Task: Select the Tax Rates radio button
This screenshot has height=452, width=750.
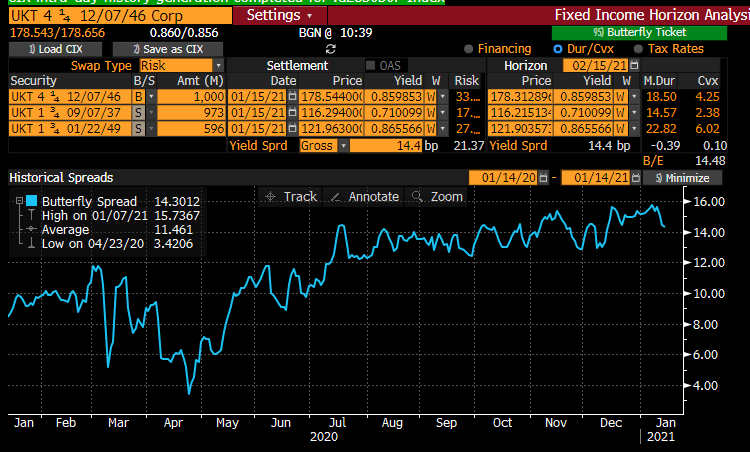Action: coord(638,49)
